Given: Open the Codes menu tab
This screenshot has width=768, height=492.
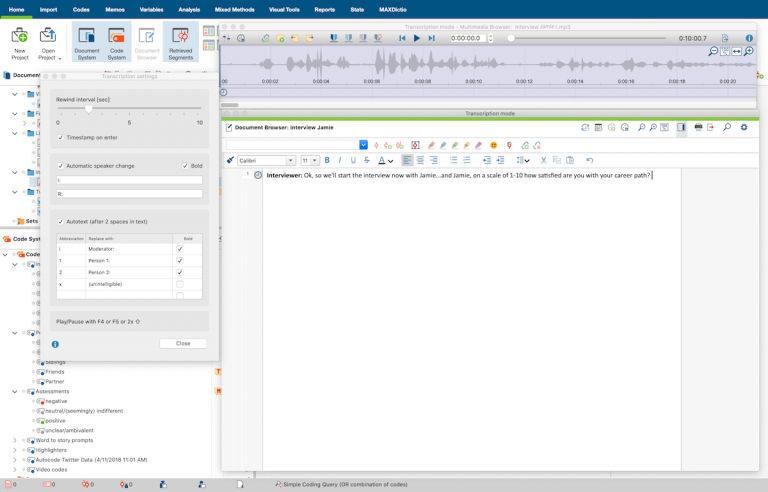Looking at the screenshot, I should point(81,9).
